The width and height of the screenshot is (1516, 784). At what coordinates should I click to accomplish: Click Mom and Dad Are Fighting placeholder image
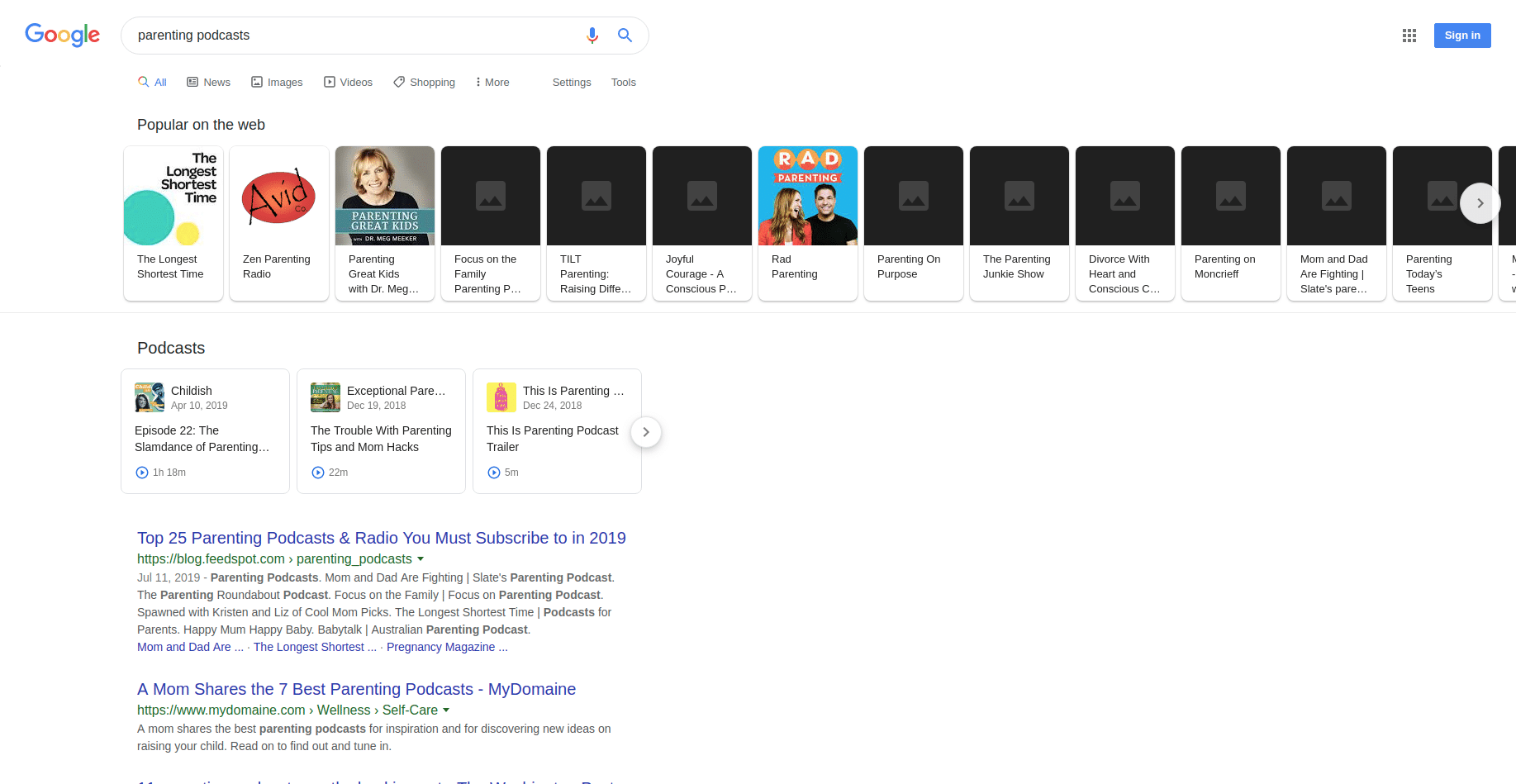[1337, 196]
